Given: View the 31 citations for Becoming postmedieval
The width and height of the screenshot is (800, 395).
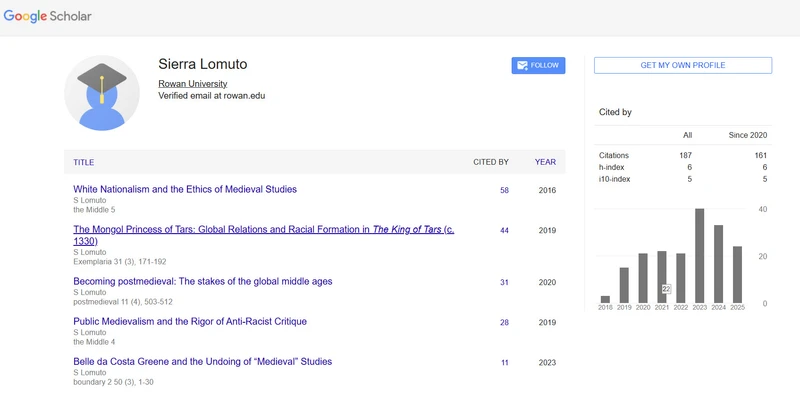Looking at the screenshot, I should 505,282.
